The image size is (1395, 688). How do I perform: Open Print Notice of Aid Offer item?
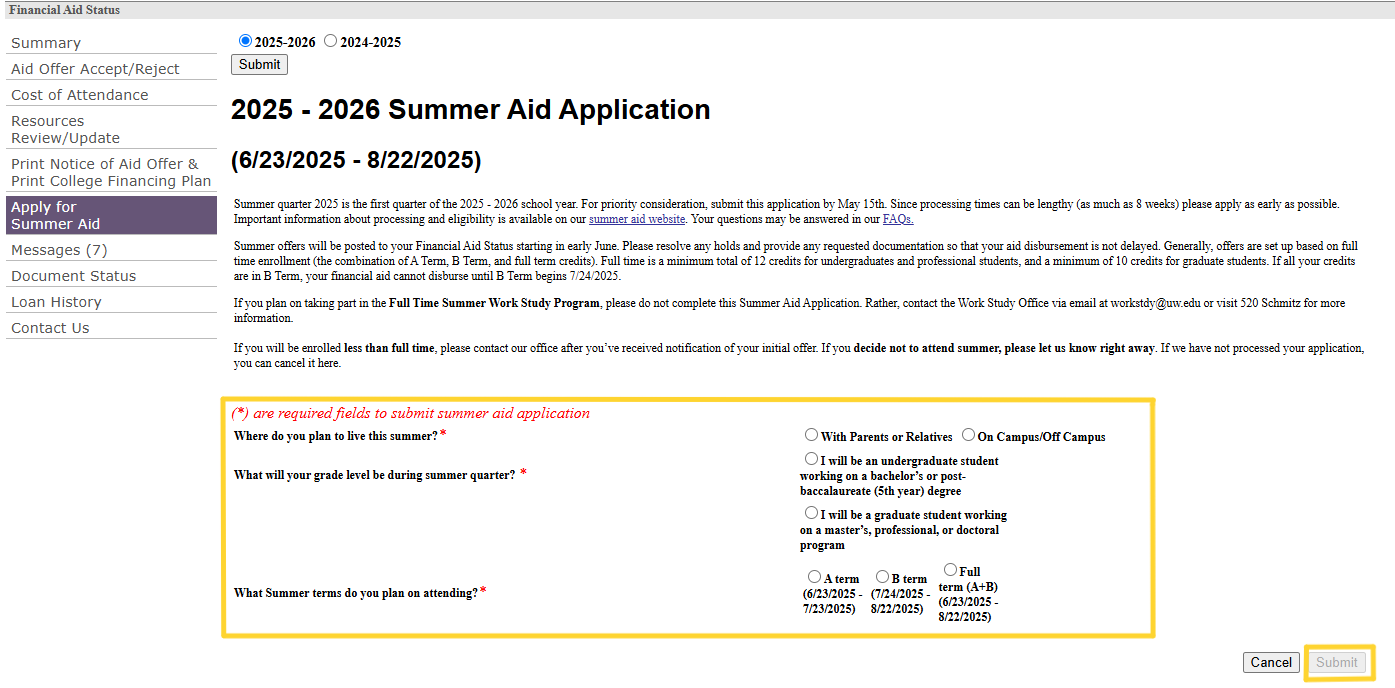(x=111, y=172)
